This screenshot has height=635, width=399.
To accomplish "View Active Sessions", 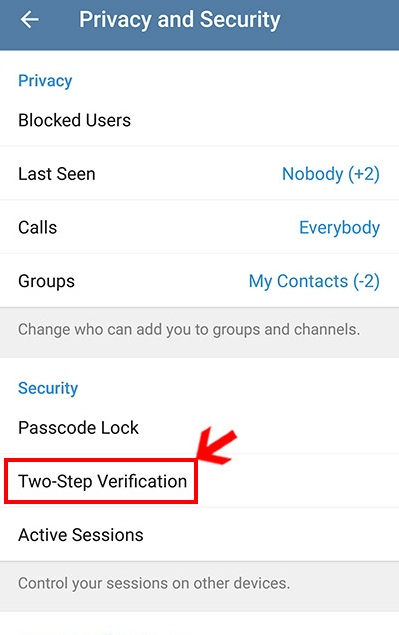I will click(199, 535).
